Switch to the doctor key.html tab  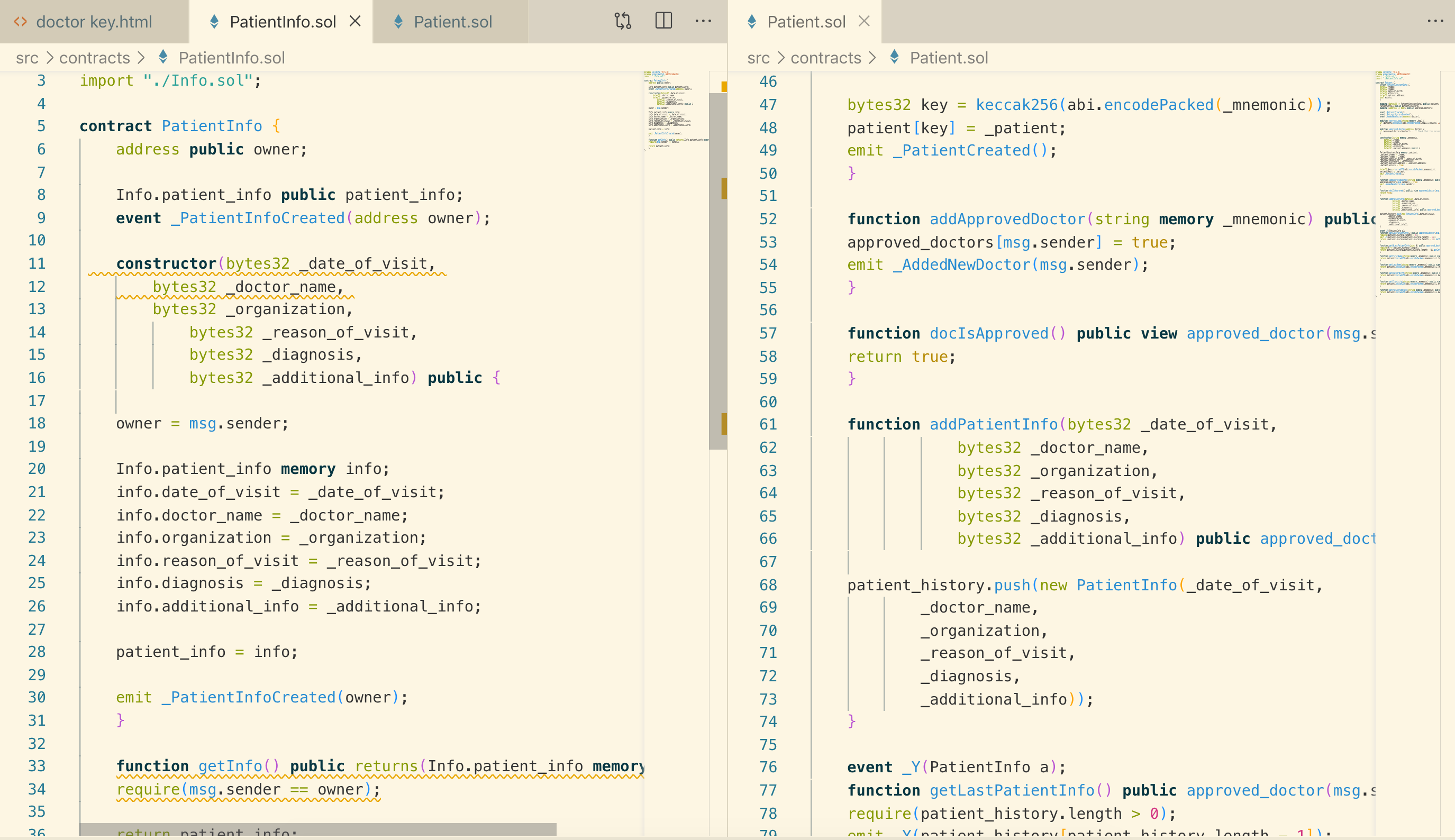pyautogui.click(x=94, y=22)
